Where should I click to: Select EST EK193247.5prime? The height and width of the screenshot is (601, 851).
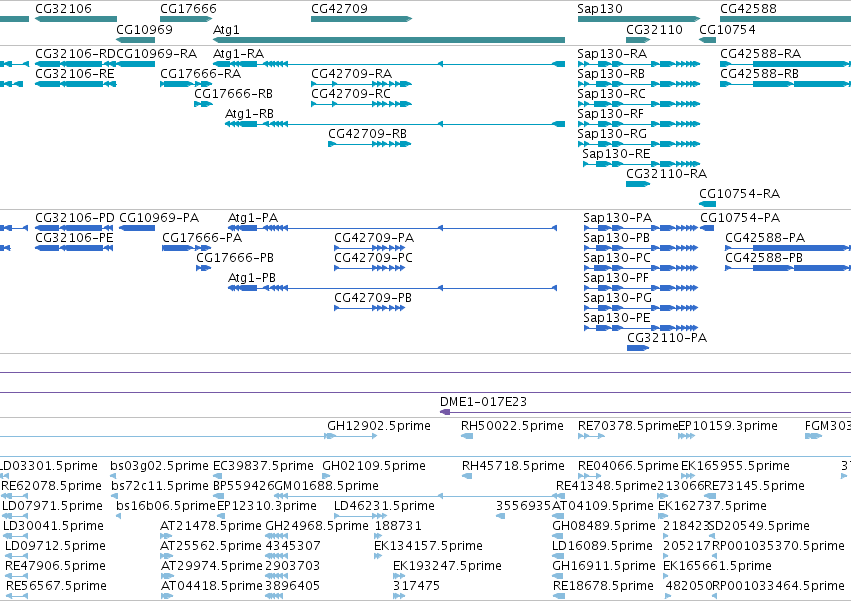(399, 577)
